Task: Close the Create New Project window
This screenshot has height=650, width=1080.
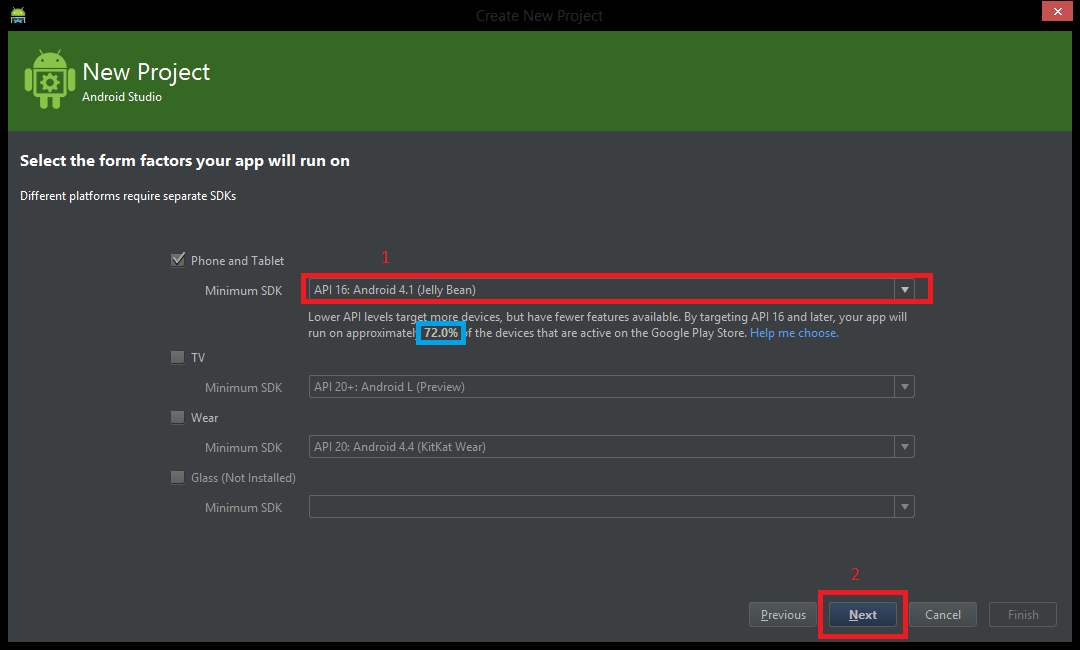Action: (x=1057, y=11)
